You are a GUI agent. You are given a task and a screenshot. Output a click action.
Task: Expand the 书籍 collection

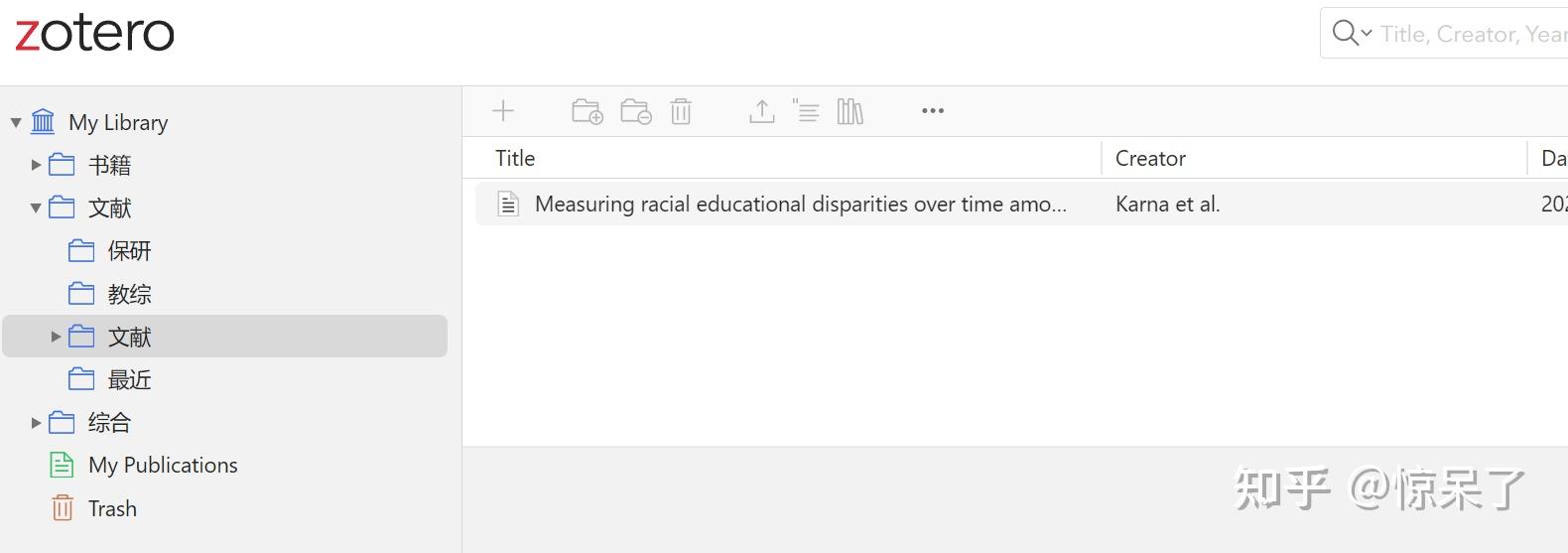[36, 165]
